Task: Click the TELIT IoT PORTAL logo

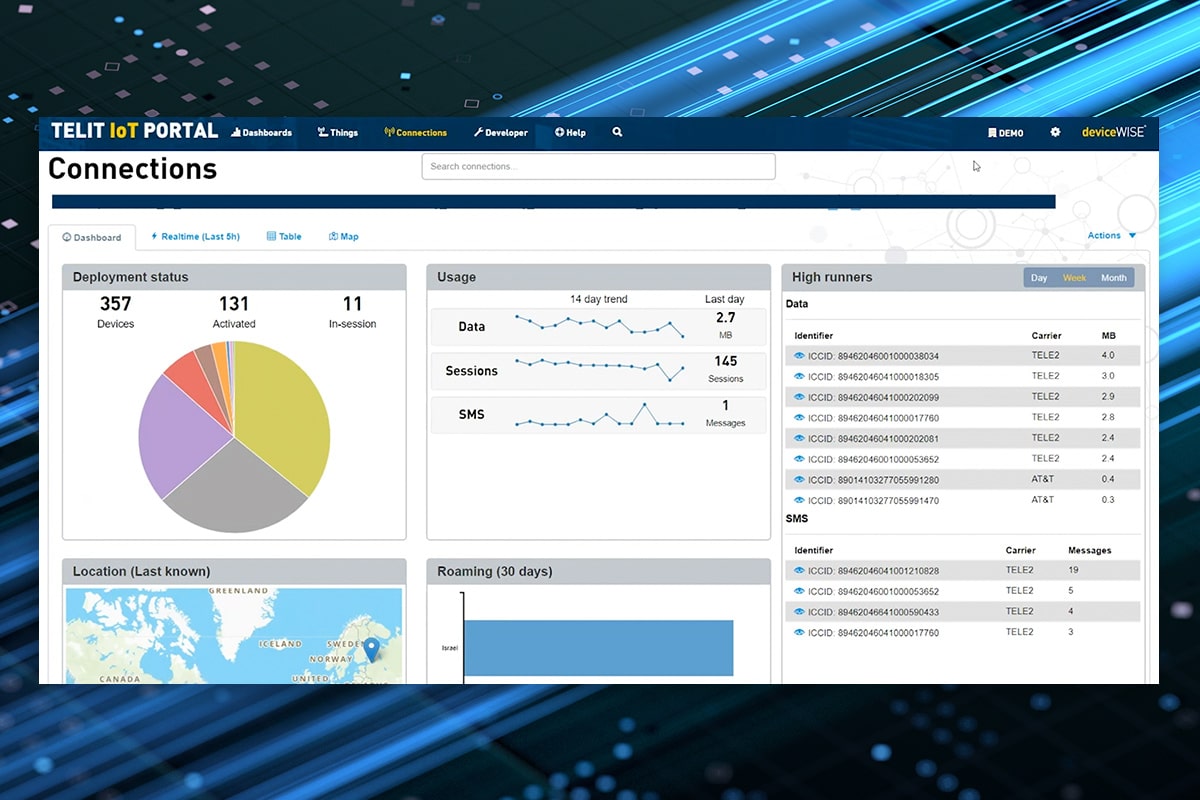Action: [x=134, y=131]
